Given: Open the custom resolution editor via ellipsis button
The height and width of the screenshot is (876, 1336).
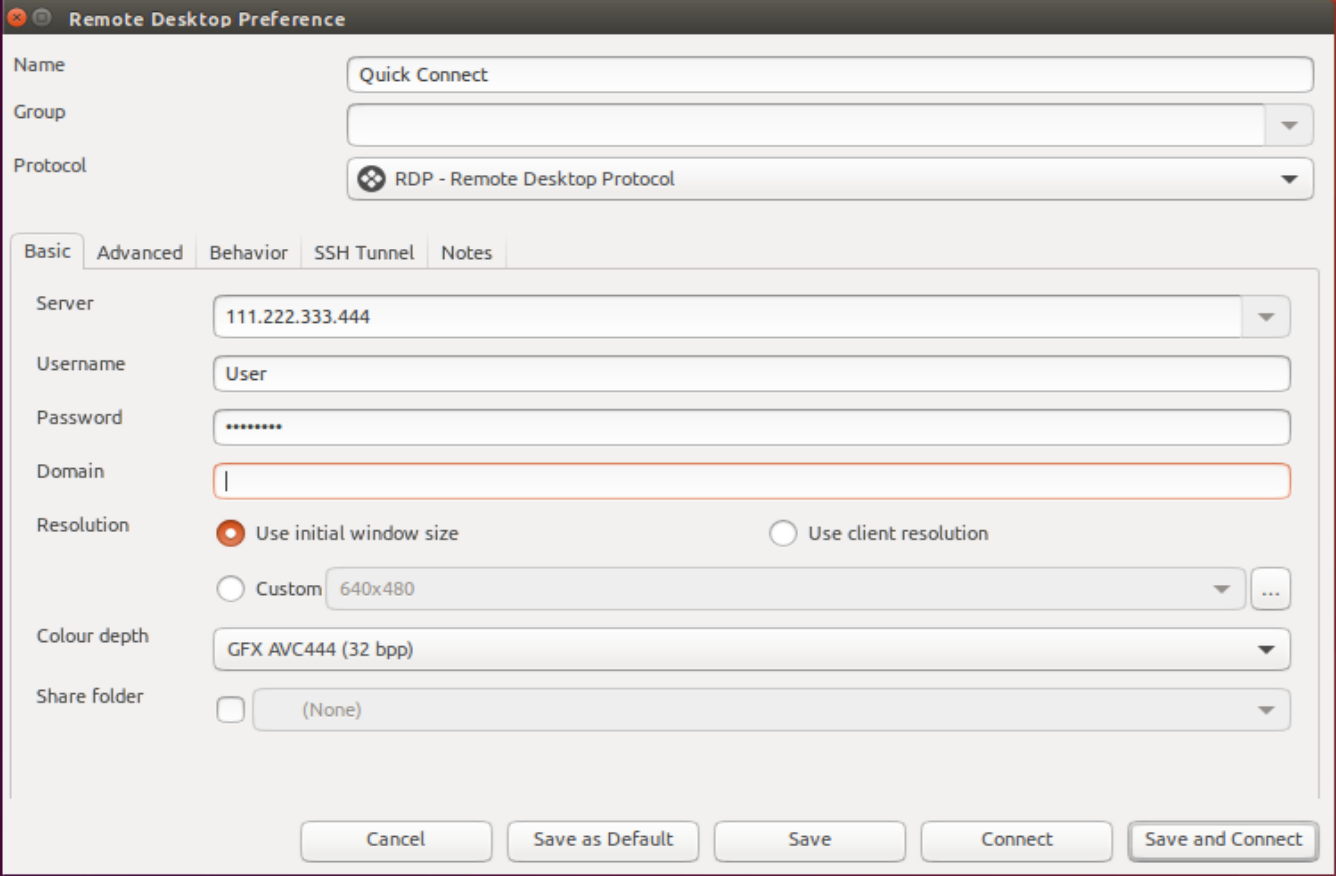Looking at the screenshot, I should click(1268, 589).
